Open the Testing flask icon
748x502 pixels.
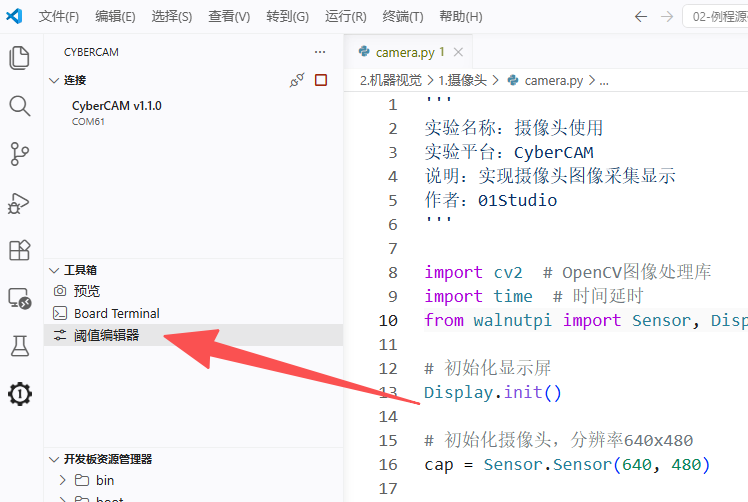coord(20,346)
